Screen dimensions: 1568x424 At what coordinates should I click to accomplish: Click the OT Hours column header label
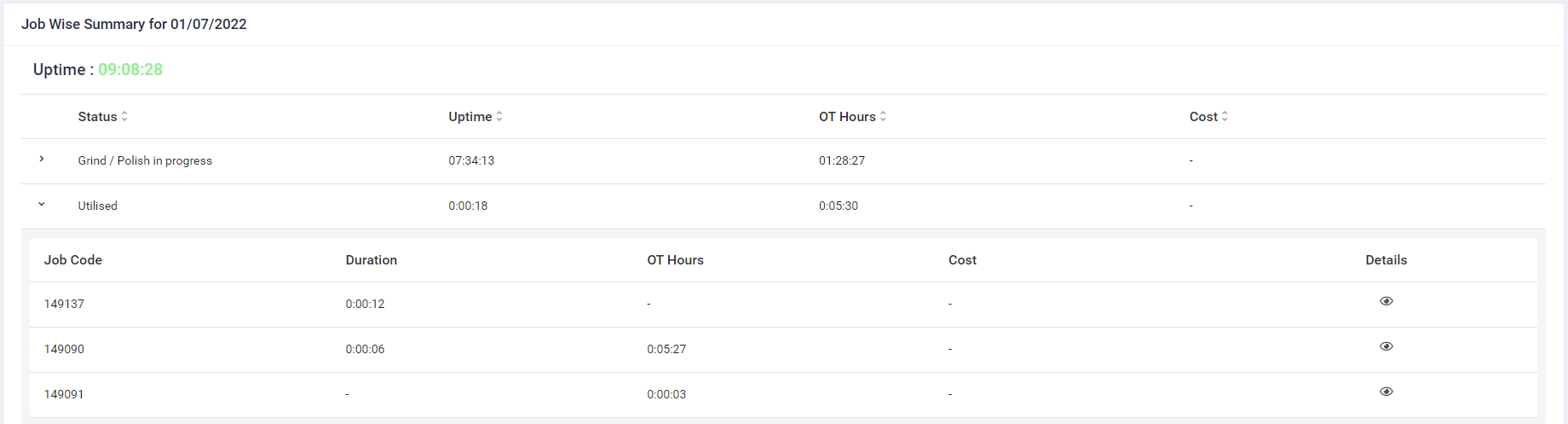pyautogui.click(x=846, y=117)
